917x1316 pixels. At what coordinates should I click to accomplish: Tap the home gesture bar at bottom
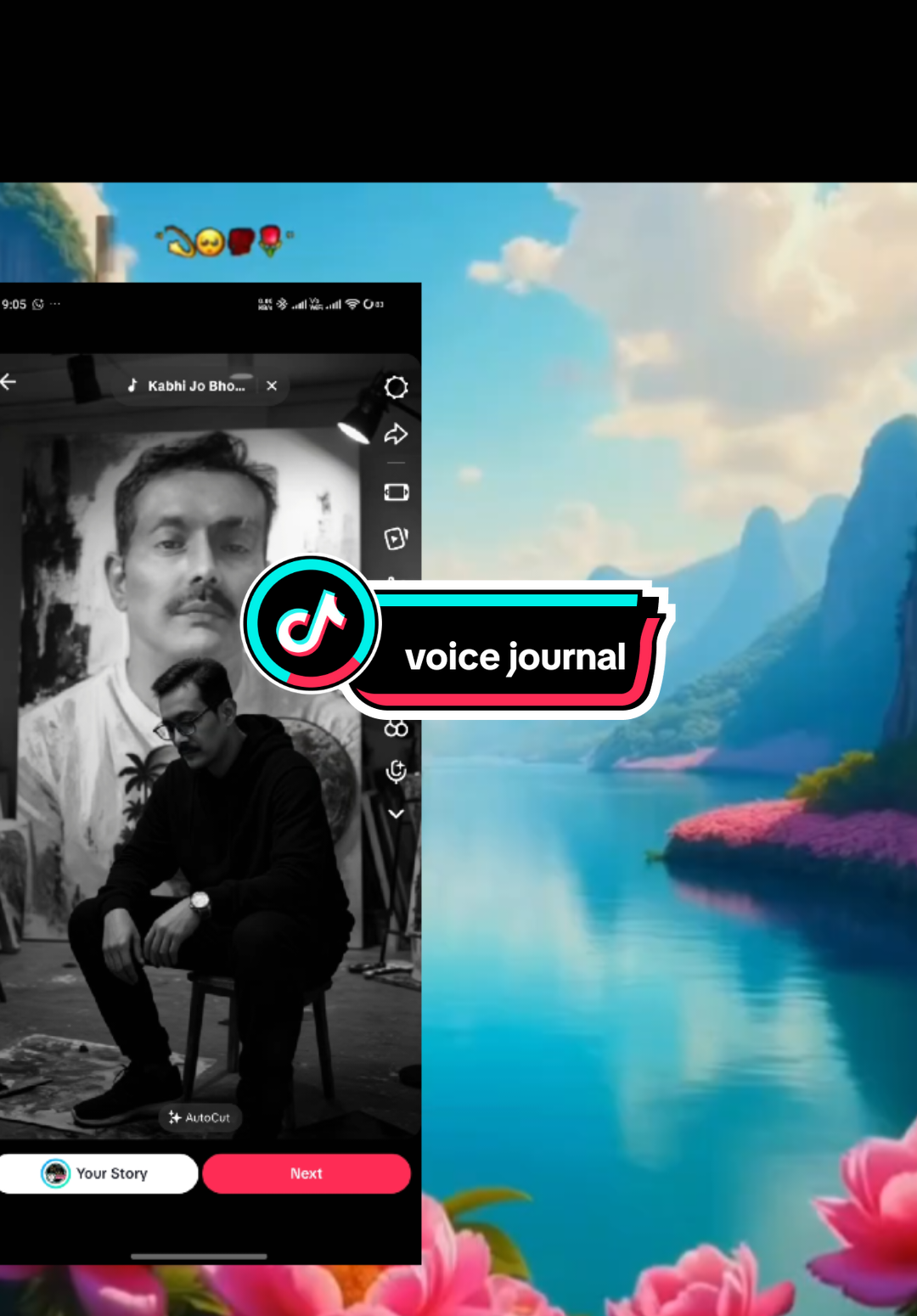(x=199, y=1256)
